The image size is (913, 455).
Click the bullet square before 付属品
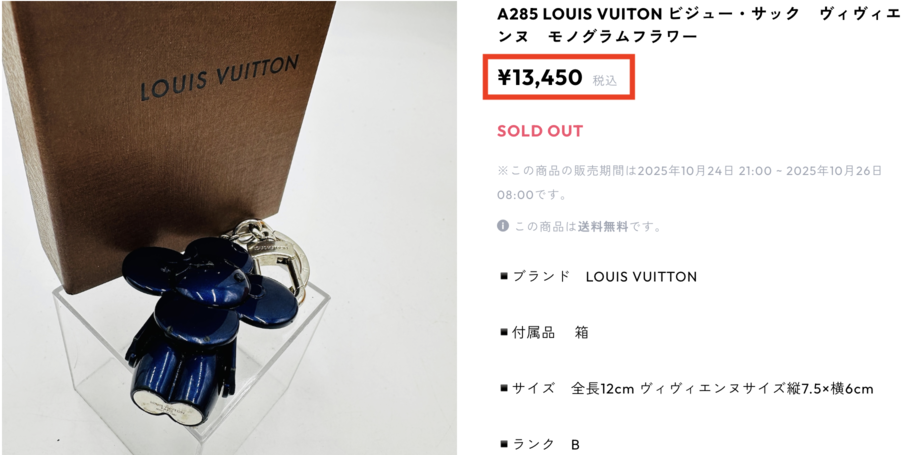[504, 333]
